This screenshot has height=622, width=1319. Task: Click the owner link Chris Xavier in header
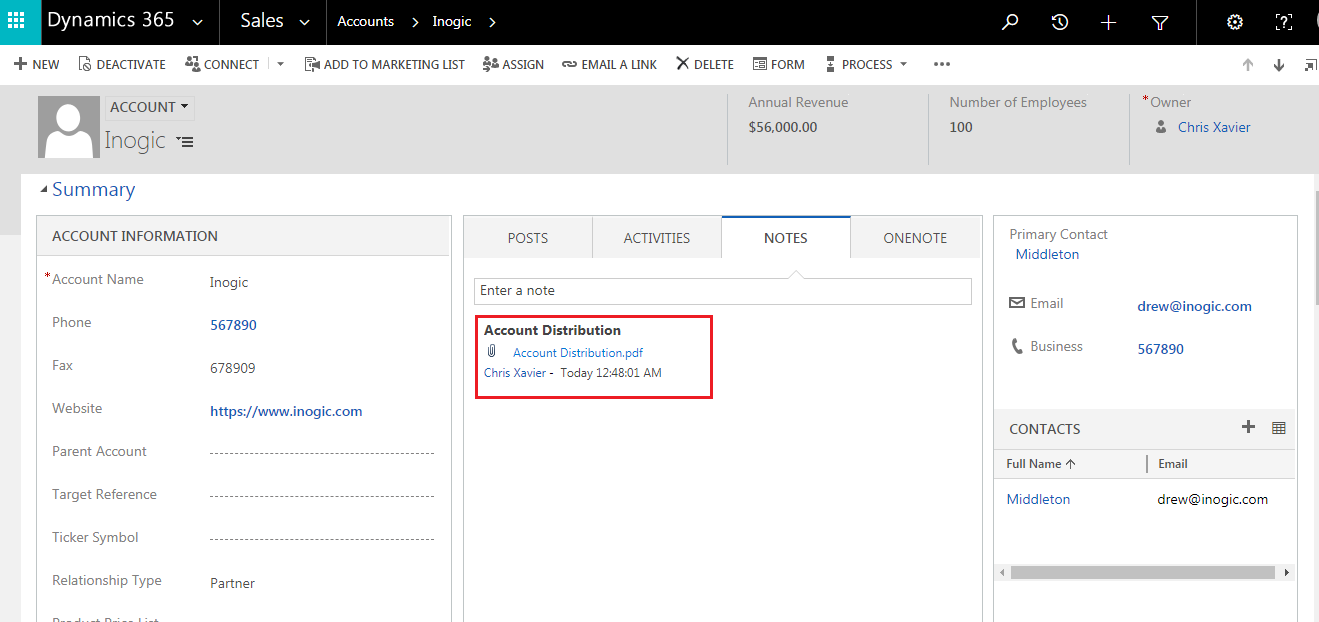coord(1214,127)
